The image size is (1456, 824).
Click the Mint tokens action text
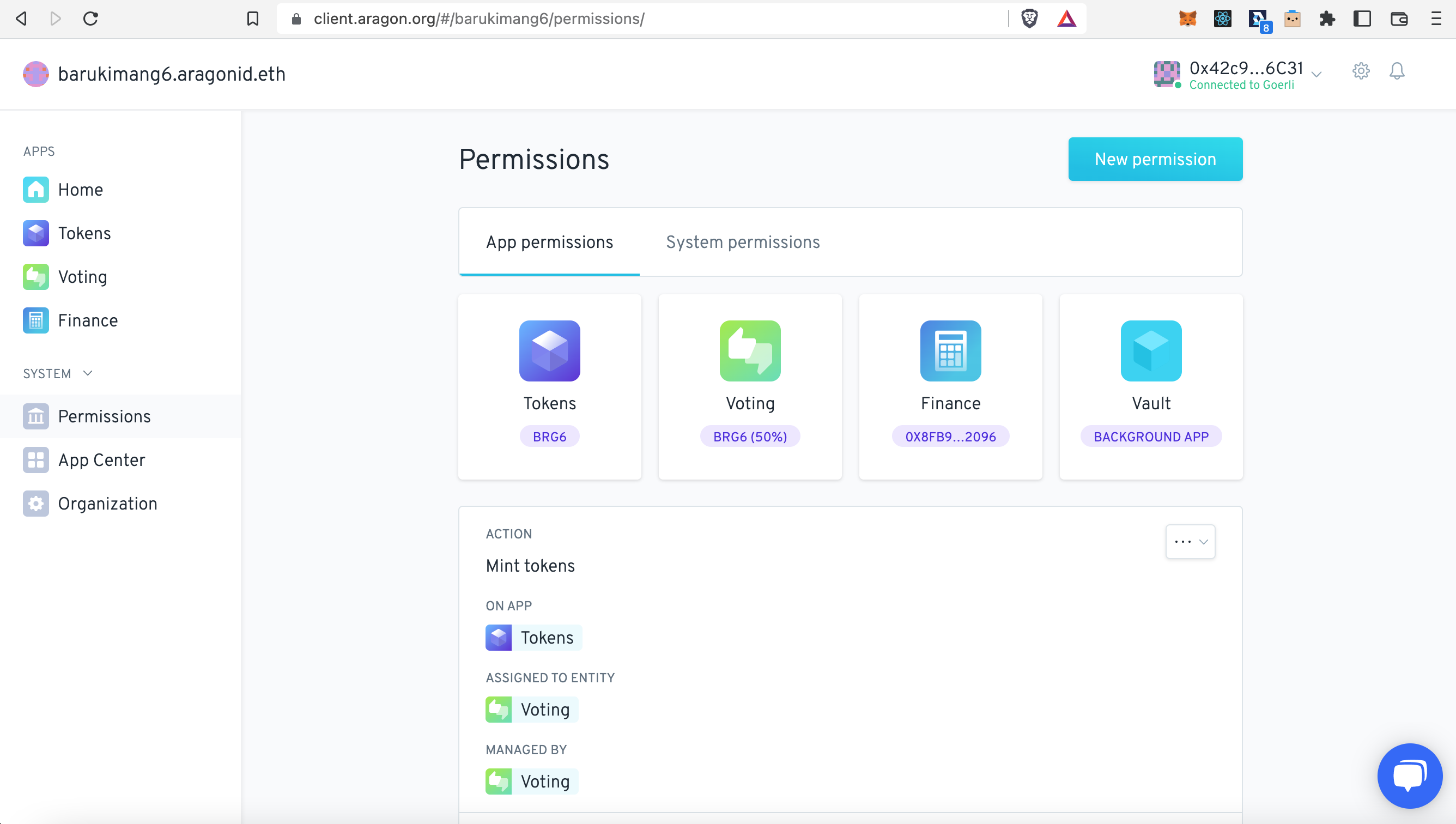[x=530, y=566]
